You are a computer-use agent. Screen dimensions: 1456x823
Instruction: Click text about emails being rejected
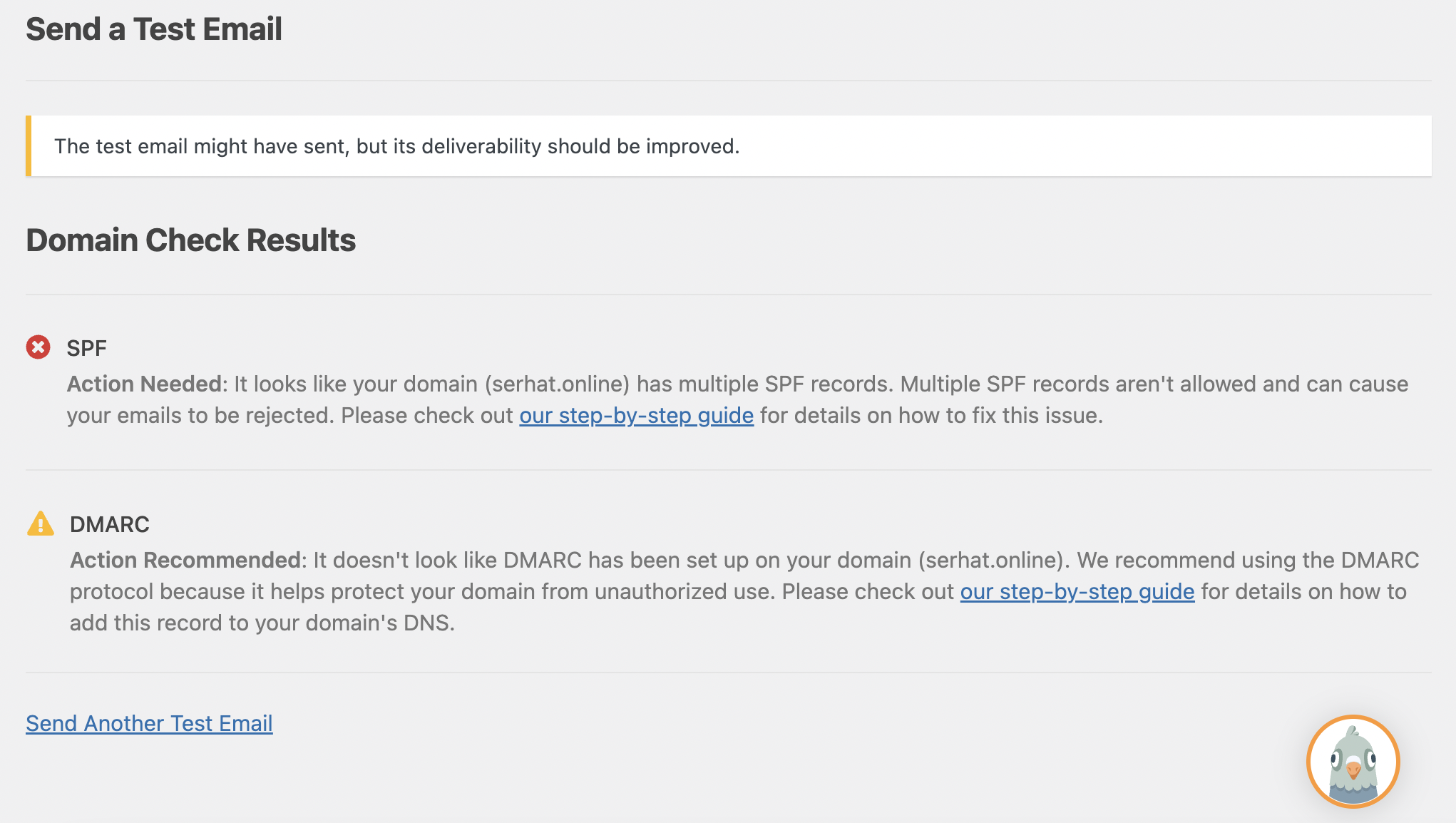point(200,415)
